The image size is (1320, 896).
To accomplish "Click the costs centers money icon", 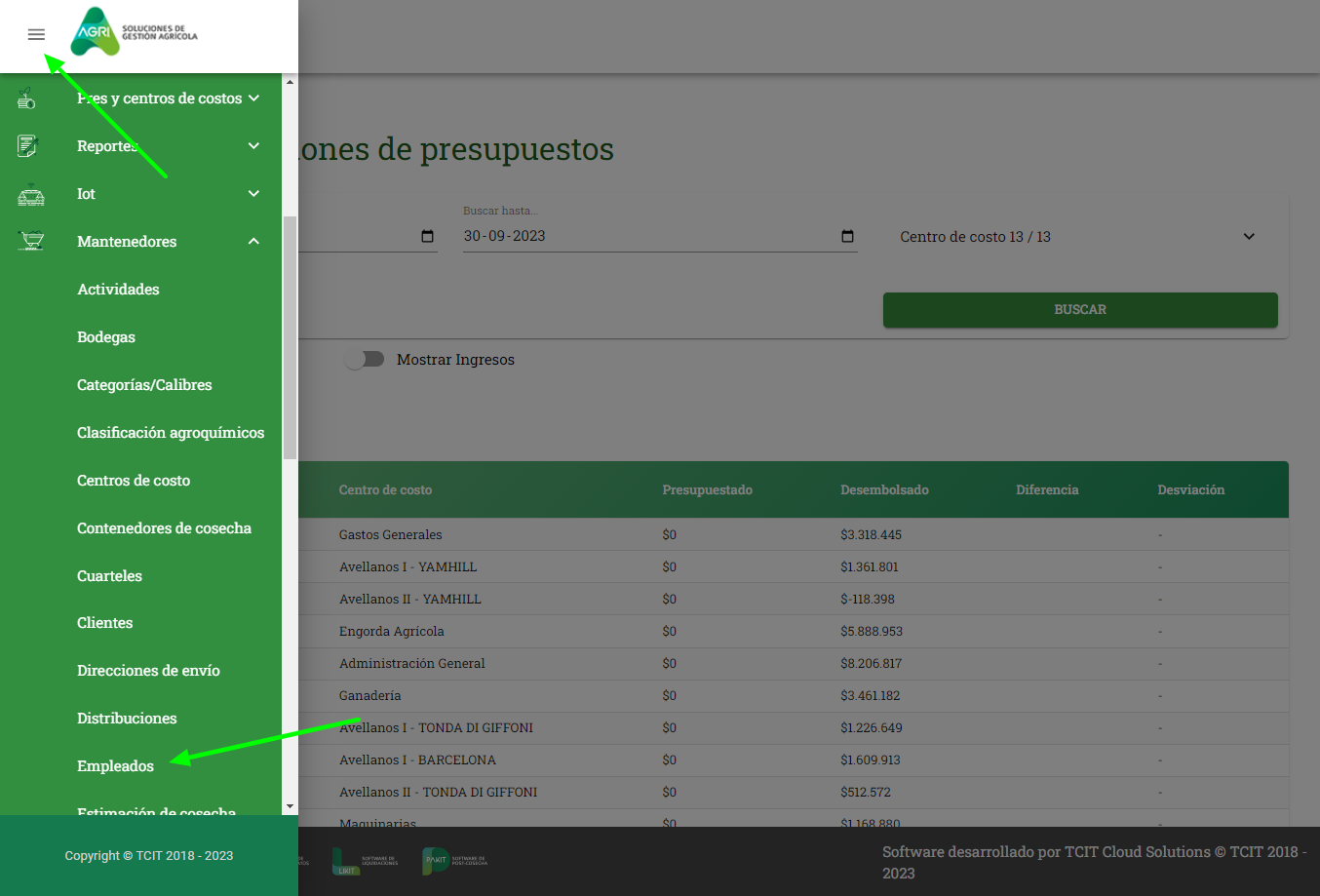I will pos(27,98).
